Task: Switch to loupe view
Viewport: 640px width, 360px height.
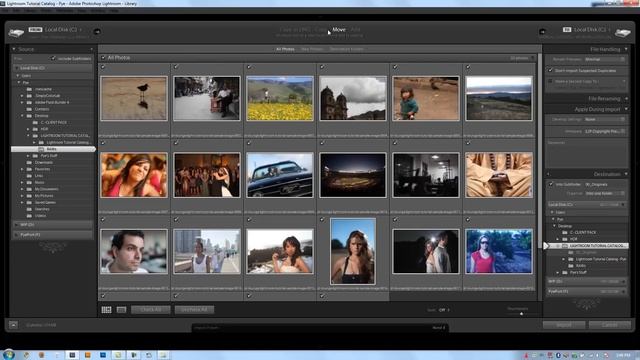Action: tap(121, 310)
